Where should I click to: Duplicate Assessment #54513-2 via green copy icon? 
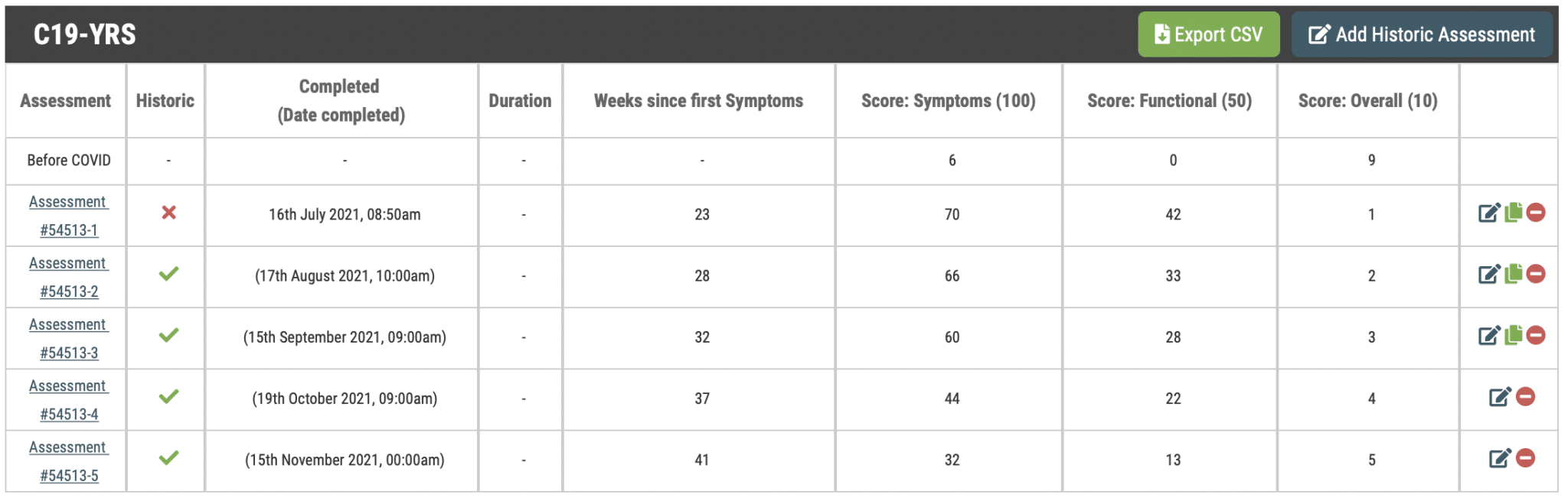(1514, 274)
